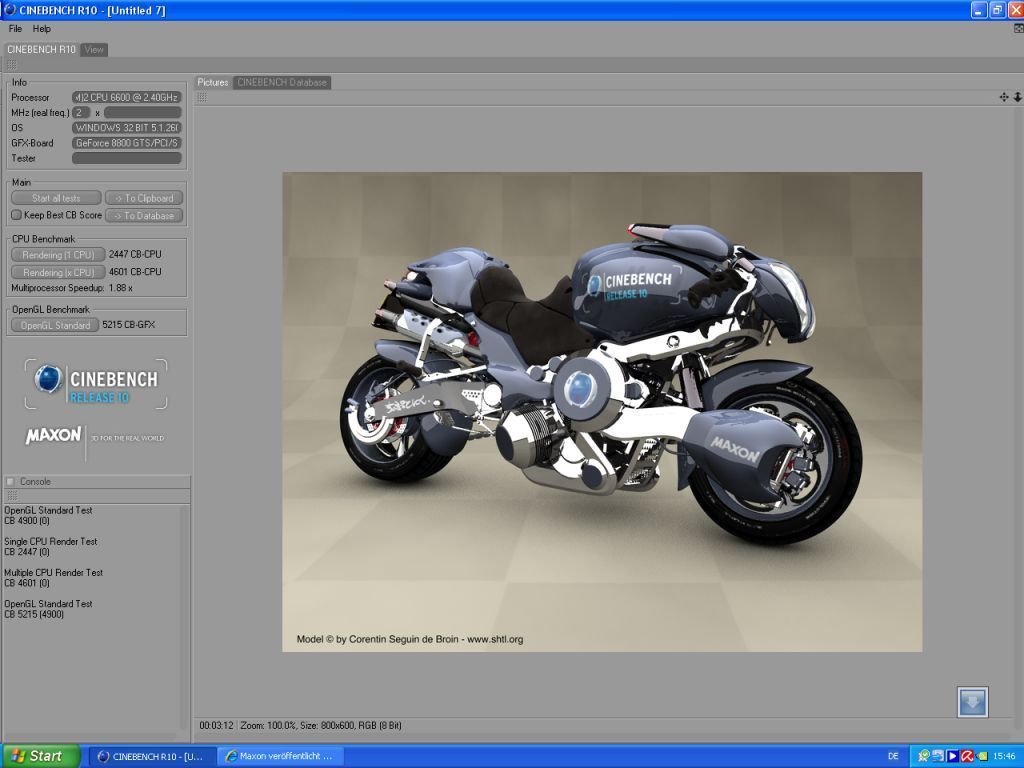Click the CINEBENCH icon in title bar
Image resolution: width=1024 pixels, height=768 pixels.
(x=9, y=10)
